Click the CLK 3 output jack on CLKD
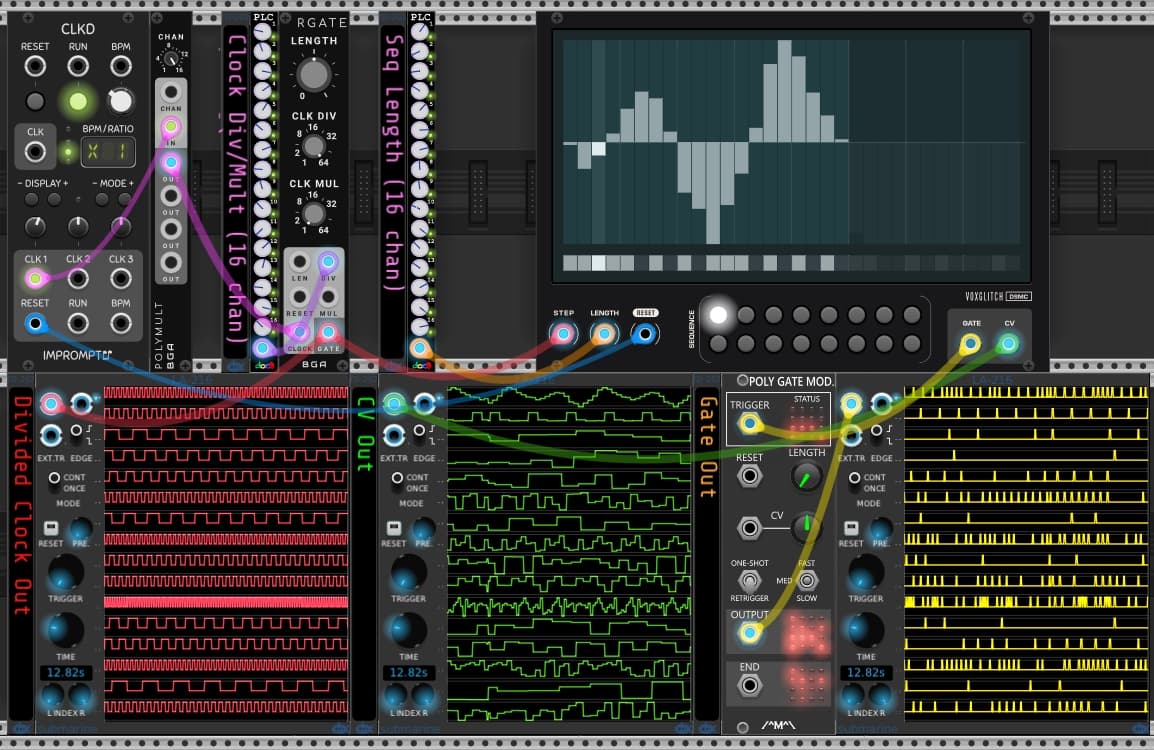 [x=121, y=279]
